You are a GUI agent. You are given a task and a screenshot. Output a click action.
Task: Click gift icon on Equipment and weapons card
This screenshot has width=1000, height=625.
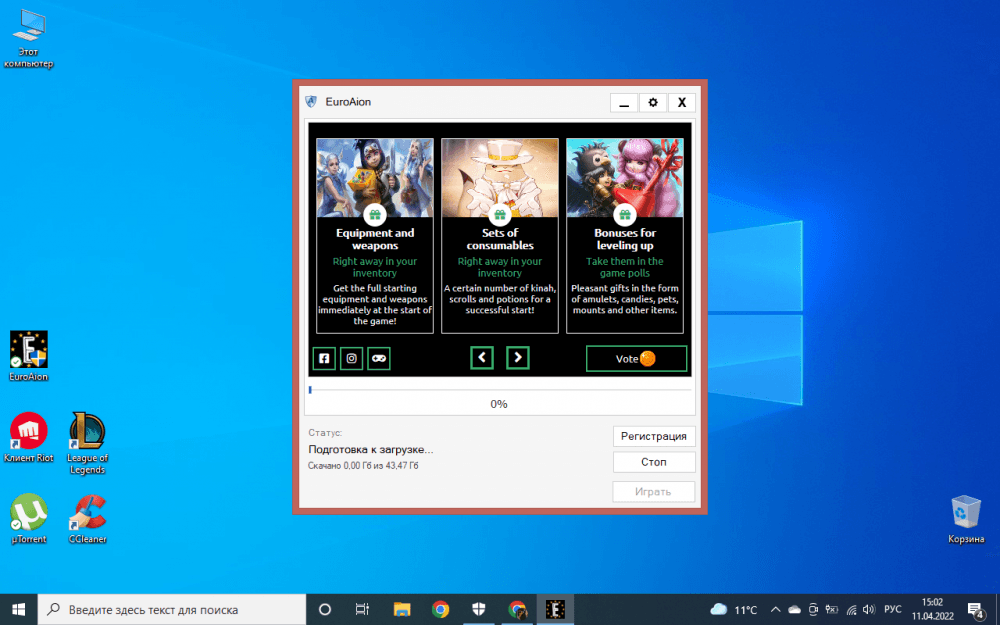point(375,215)
